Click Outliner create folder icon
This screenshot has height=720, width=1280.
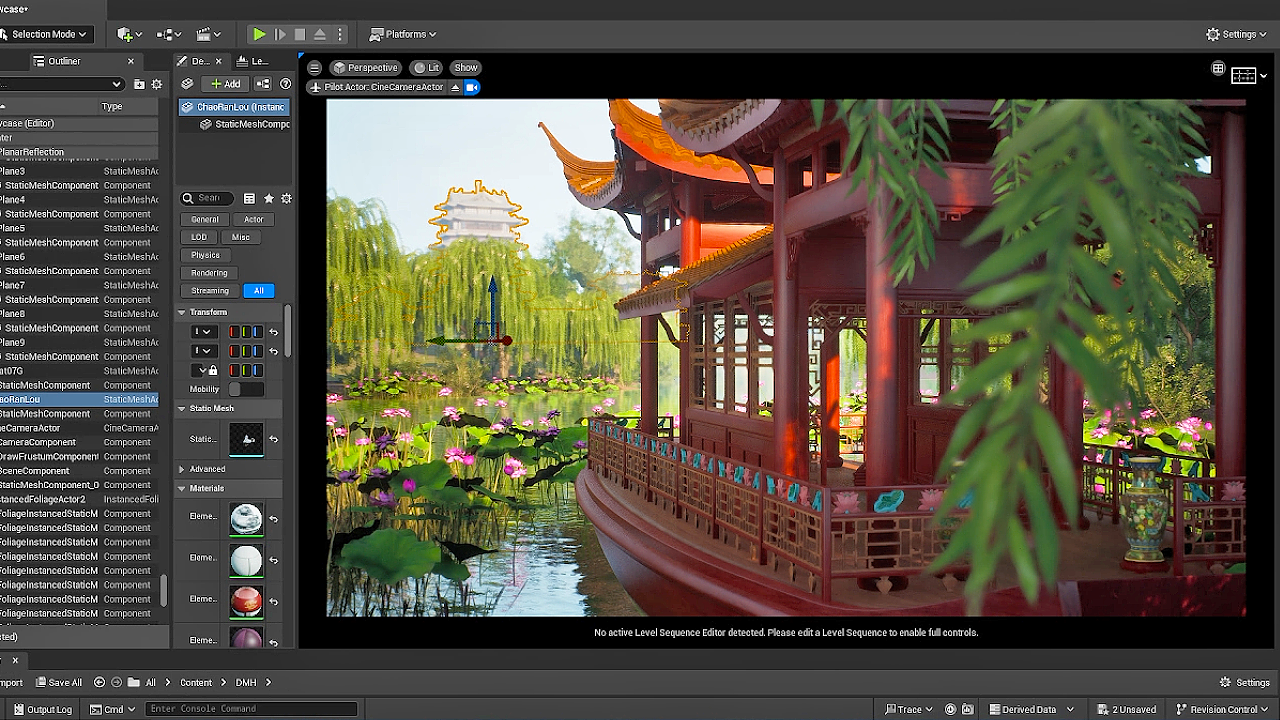click(x=139, y=84)
